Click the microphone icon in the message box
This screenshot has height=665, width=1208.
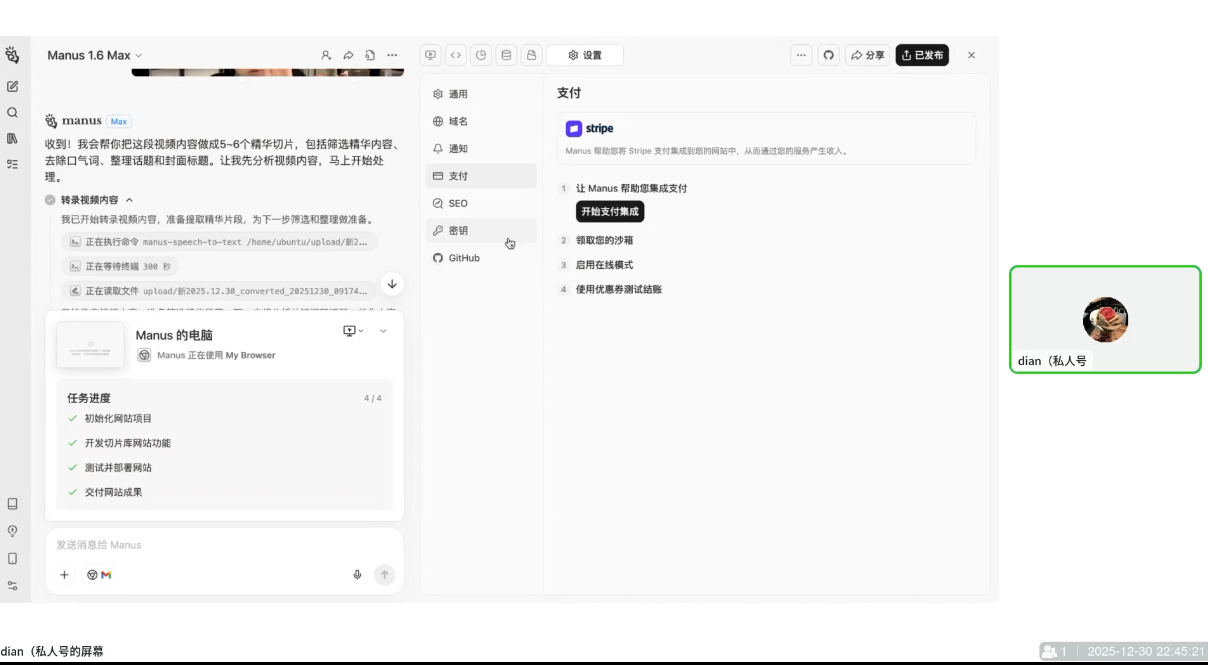[x=357, y=574]
